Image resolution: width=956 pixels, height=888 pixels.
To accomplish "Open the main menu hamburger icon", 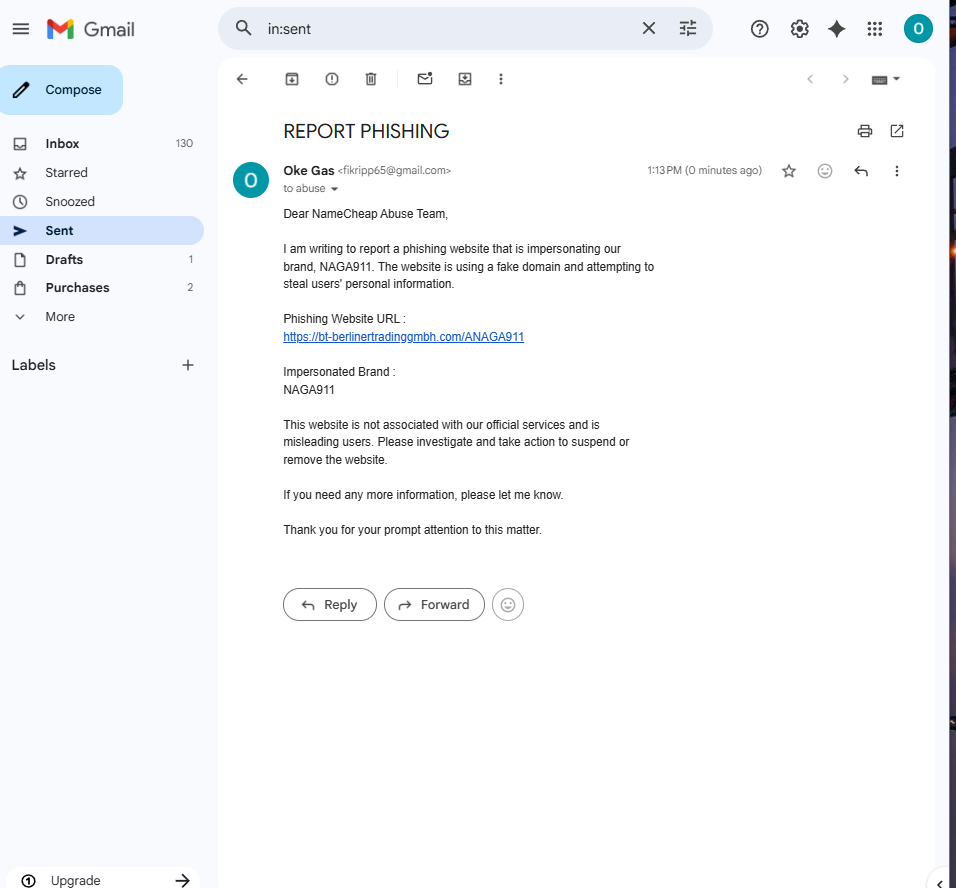I will (x=21, y=29).
